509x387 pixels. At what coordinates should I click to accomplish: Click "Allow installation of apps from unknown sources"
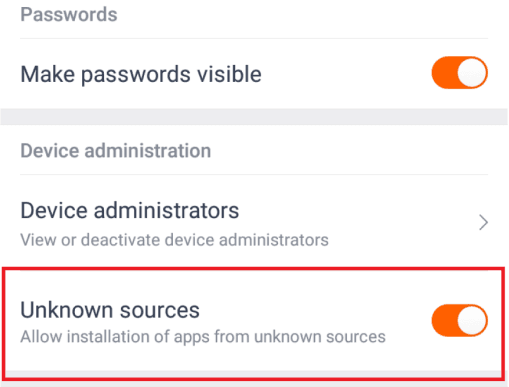[203, 337]
